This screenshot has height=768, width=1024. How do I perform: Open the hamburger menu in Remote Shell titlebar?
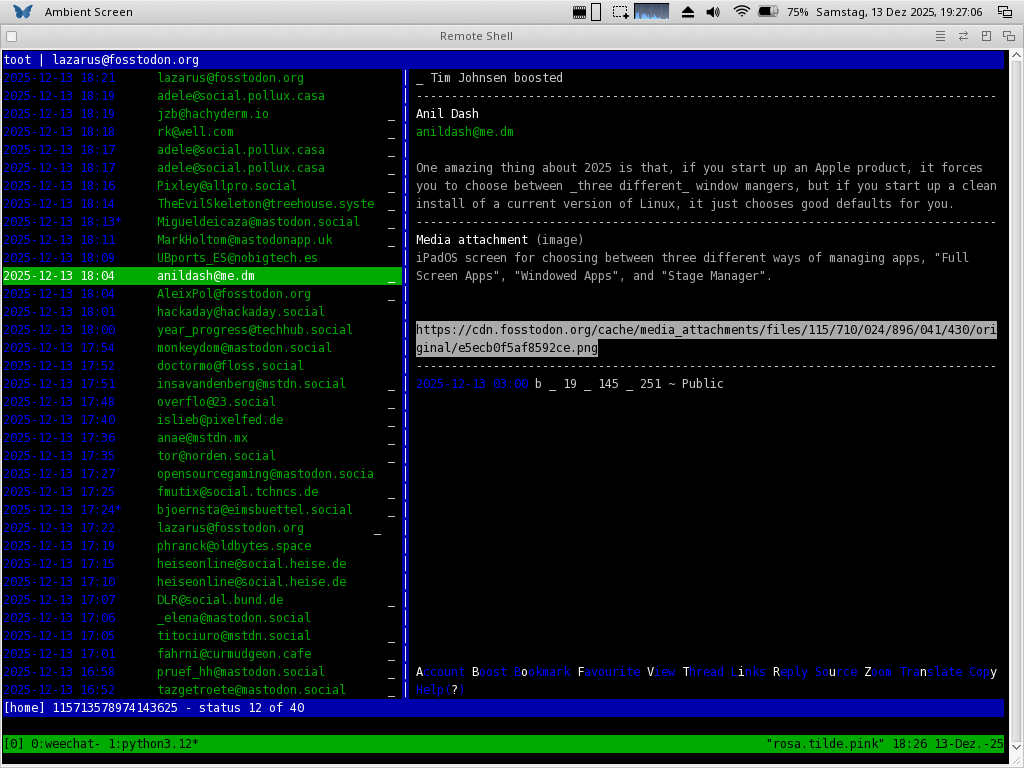940,36
